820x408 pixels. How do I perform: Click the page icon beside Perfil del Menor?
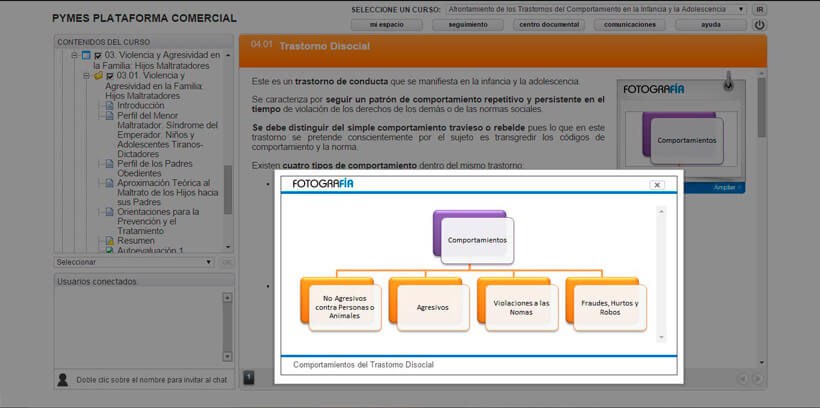(110, 116)
